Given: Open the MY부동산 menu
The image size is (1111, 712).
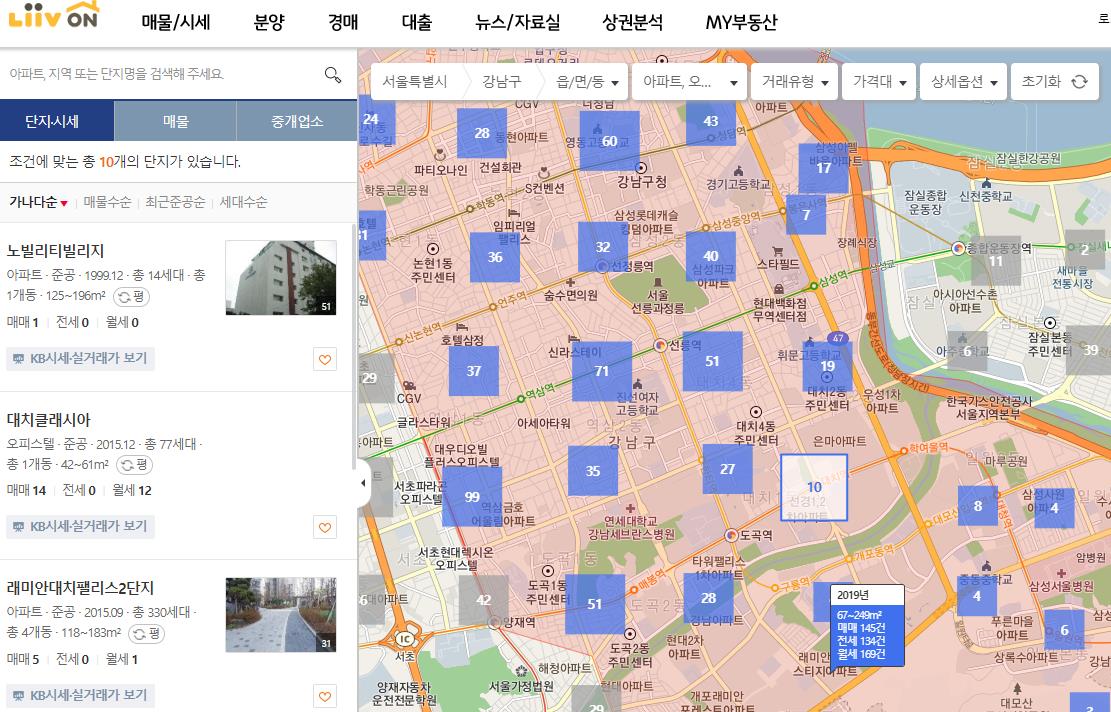Looking at the screenshot, I should [x=741, y=23].
